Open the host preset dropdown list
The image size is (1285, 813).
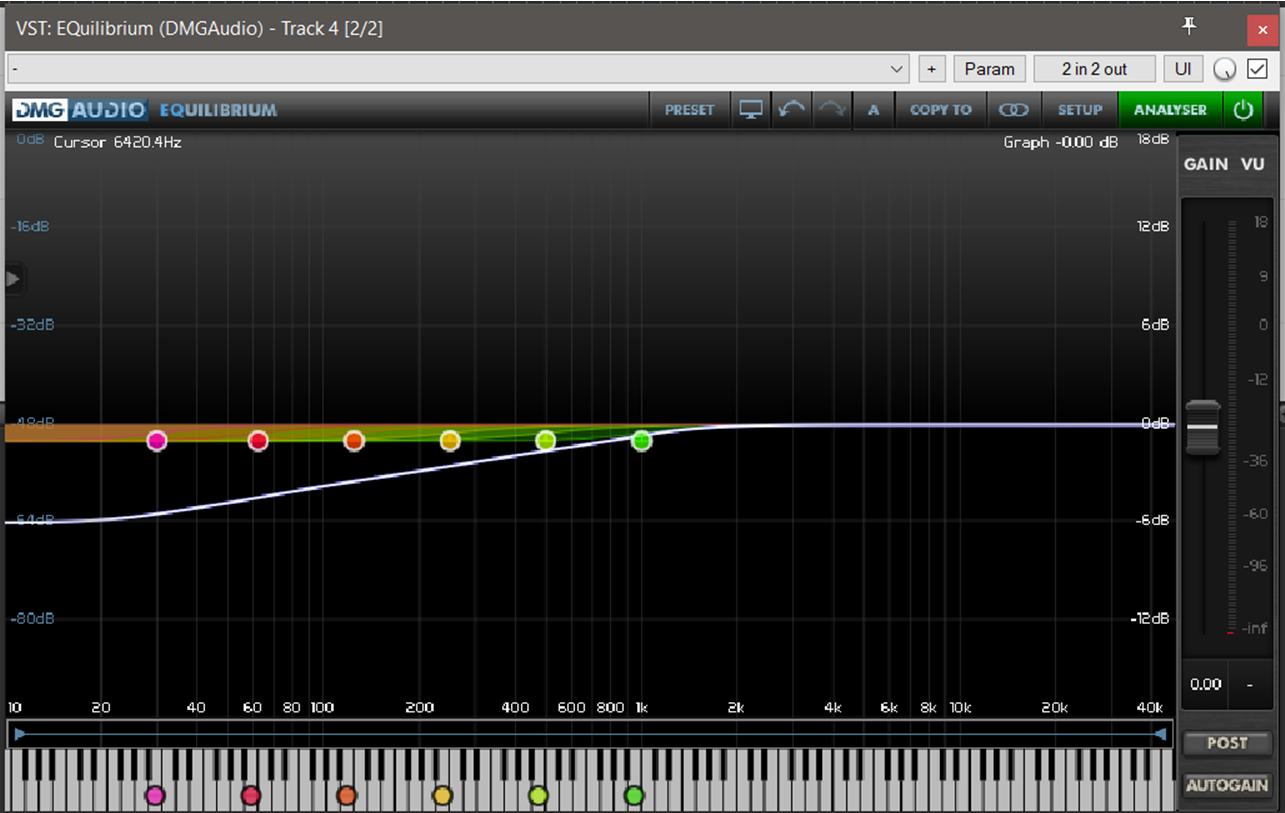tap(459, 69)
